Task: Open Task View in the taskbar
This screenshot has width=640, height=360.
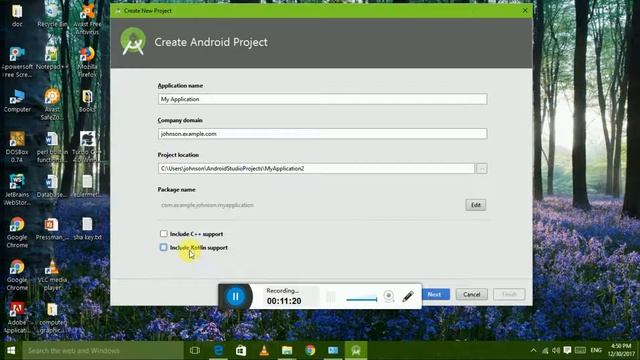Action: 195,350
